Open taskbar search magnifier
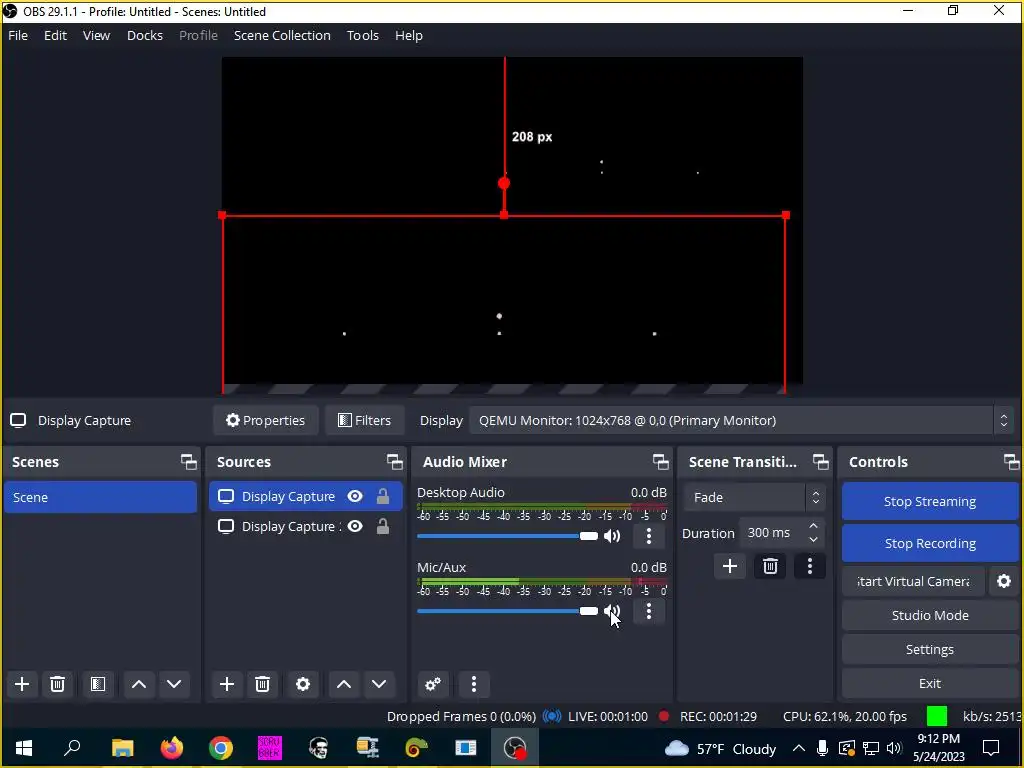Screen dimensions: 1024x768 pos(72,748)
